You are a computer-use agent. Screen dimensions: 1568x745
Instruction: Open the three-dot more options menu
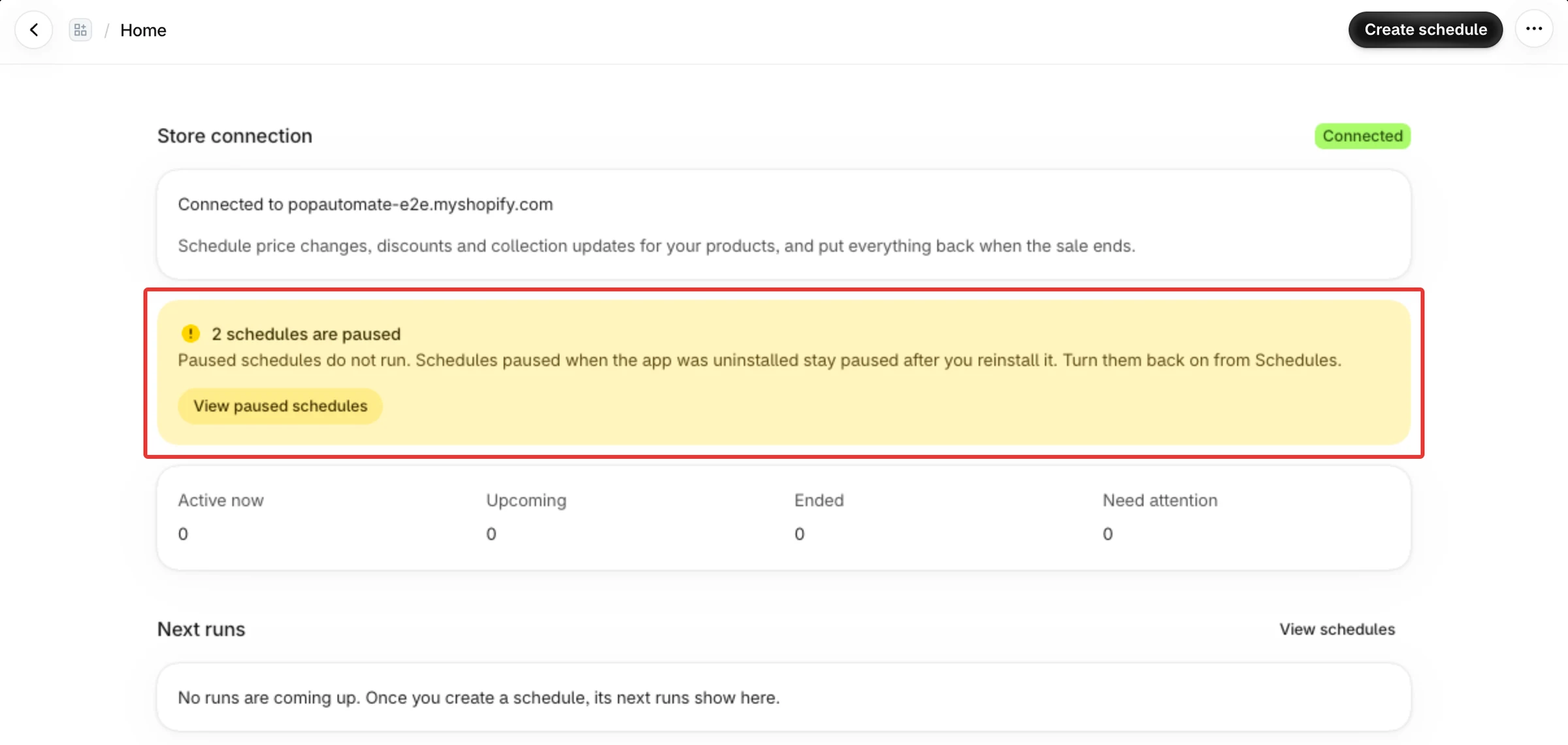pos(1534,29)
